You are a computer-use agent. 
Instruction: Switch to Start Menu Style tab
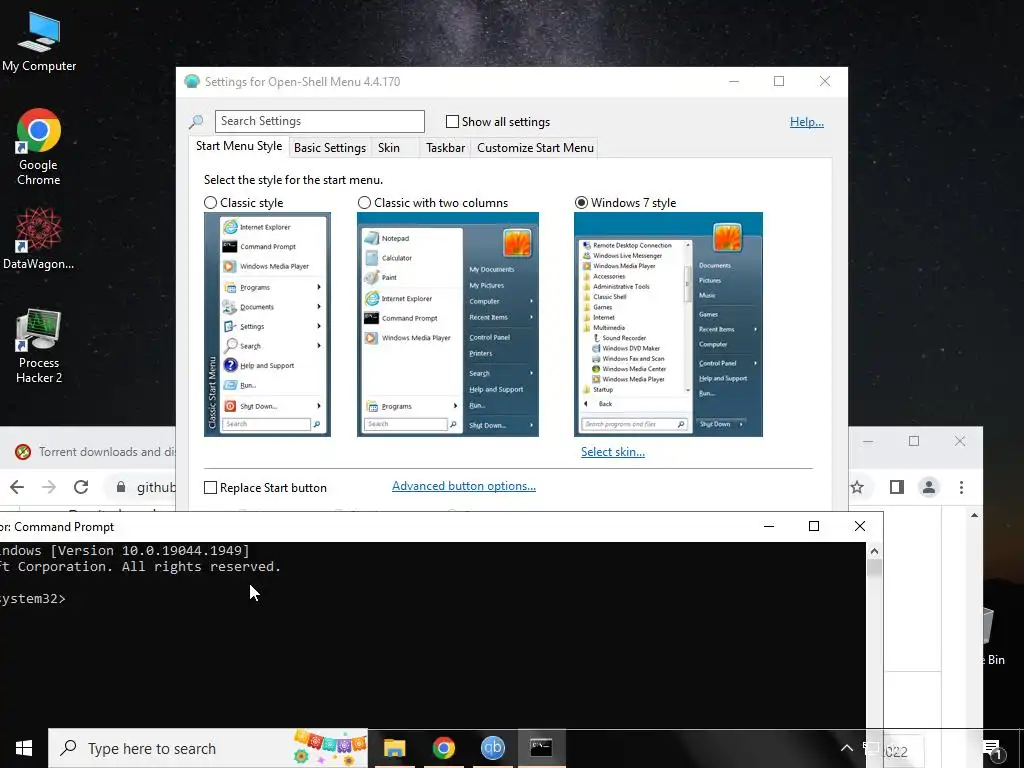(x=239, y=146)
